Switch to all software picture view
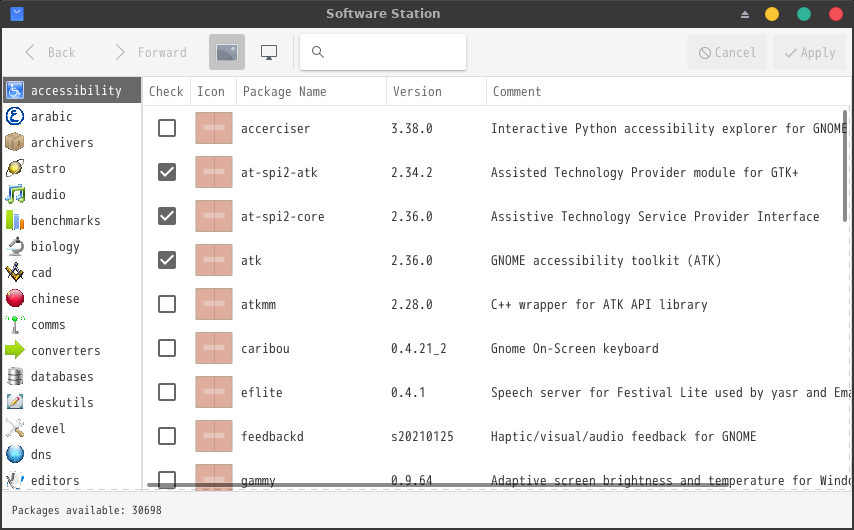854x530 pixels. coord(227,52)
